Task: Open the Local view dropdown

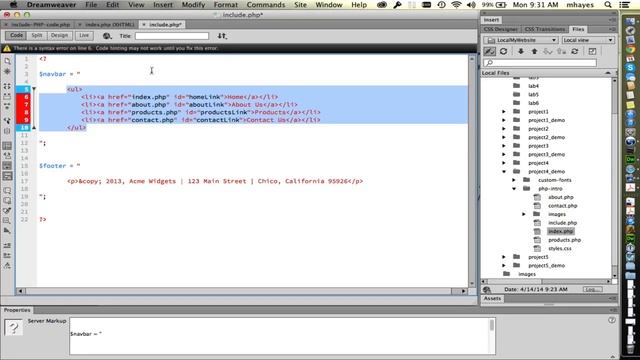Action: (x=588, y=40)
